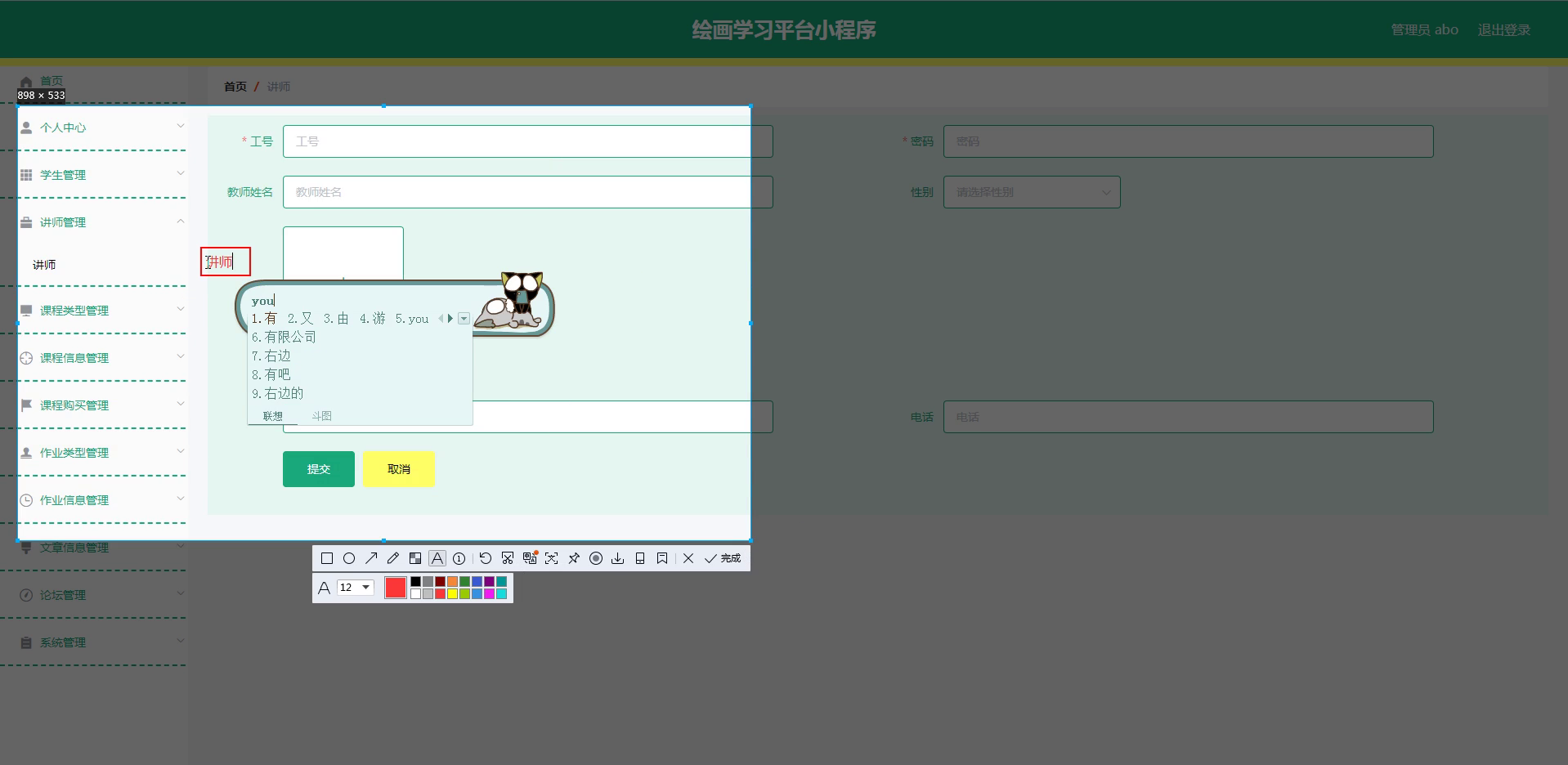1568x765 pixels.
Task: Save the screenshot with download icon
Action: (x=618, y=558)
